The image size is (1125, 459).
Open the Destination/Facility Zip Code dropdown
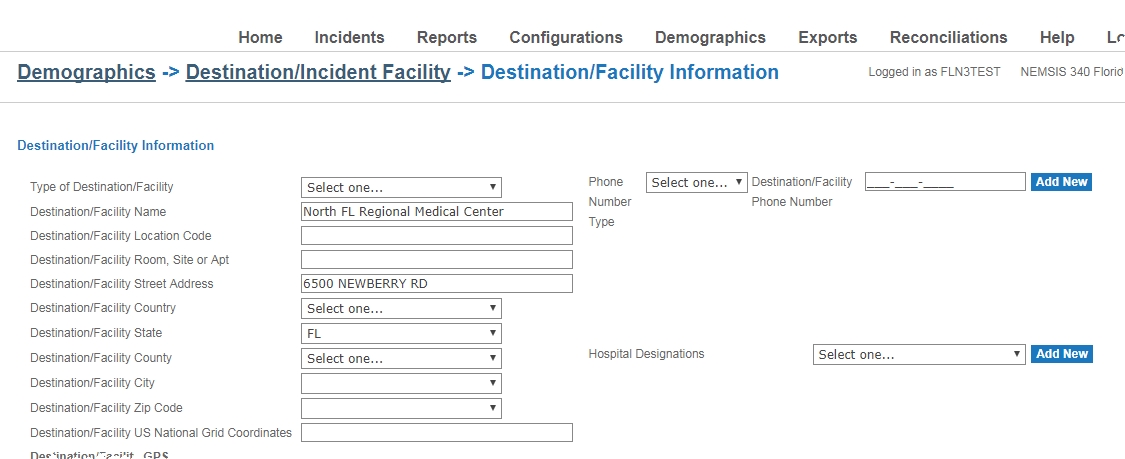point(401,409)
